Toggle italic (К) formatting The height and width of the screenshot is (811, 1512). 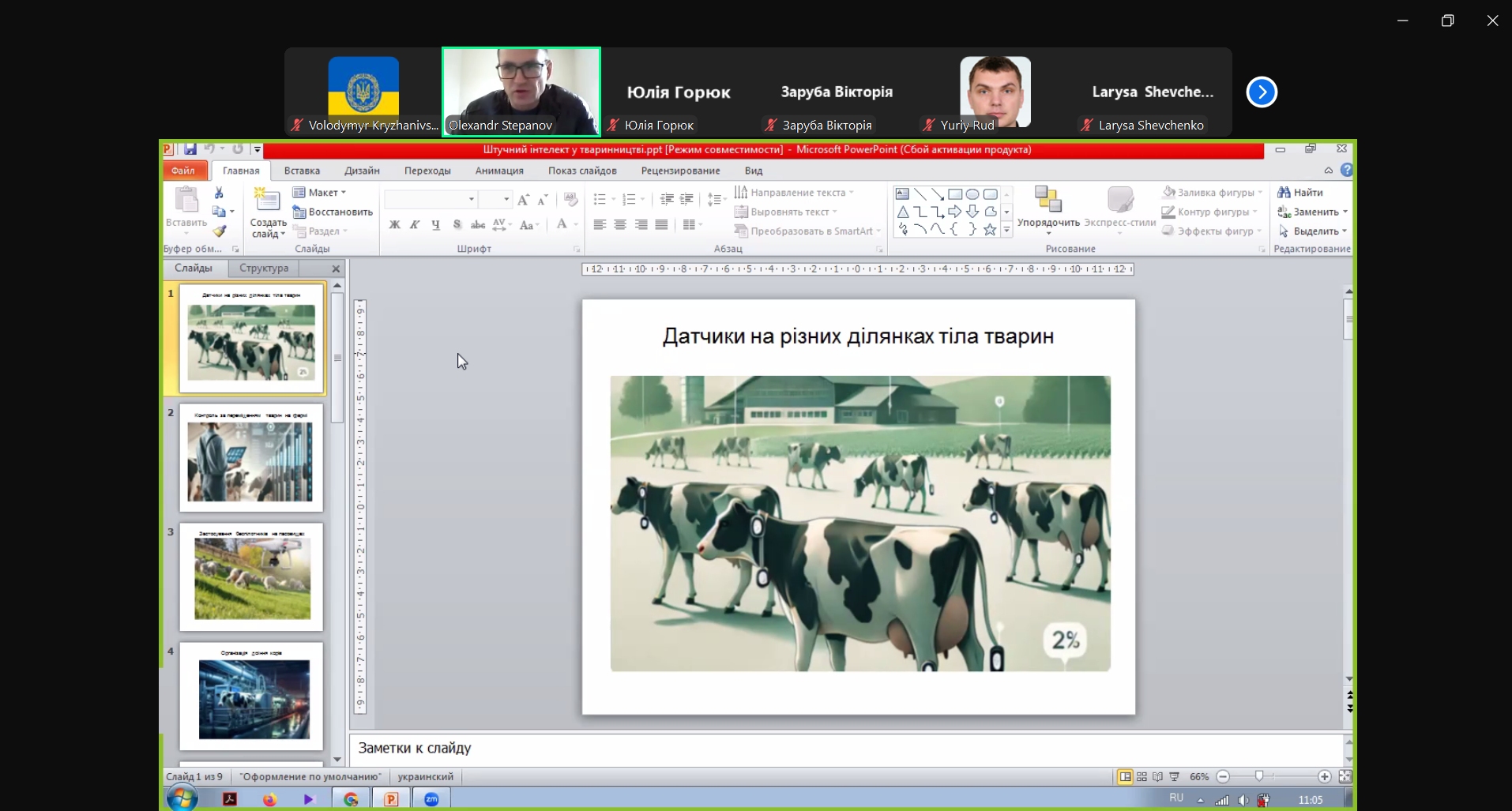click(x=415, y=225)
